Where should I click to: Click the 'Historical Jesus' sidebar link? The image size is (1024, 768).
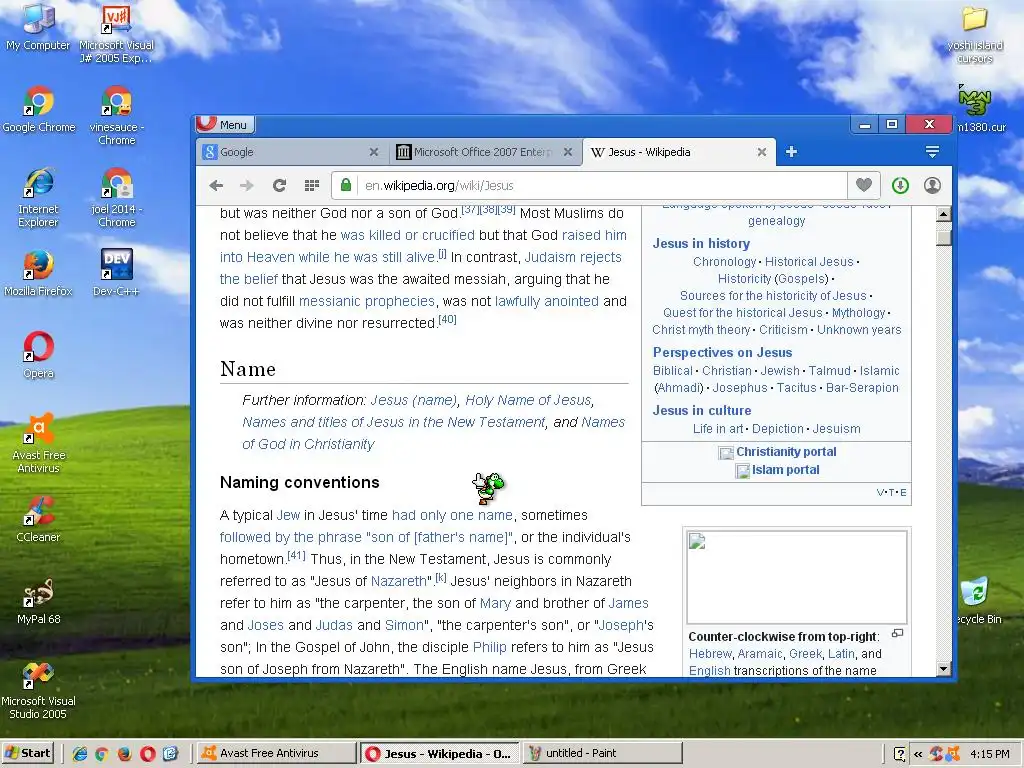click(809, 262)
